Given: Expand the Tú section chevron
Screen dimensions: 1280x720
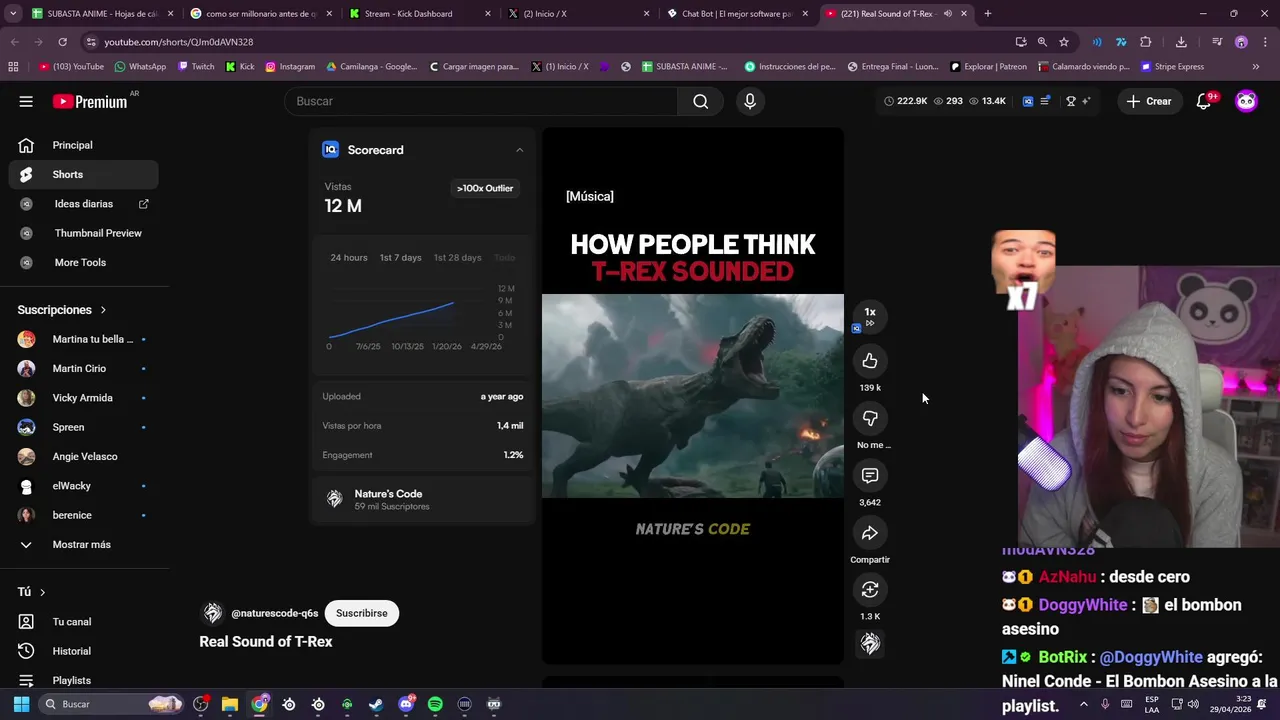Looking at the screenshot, I should coord(42,592).
